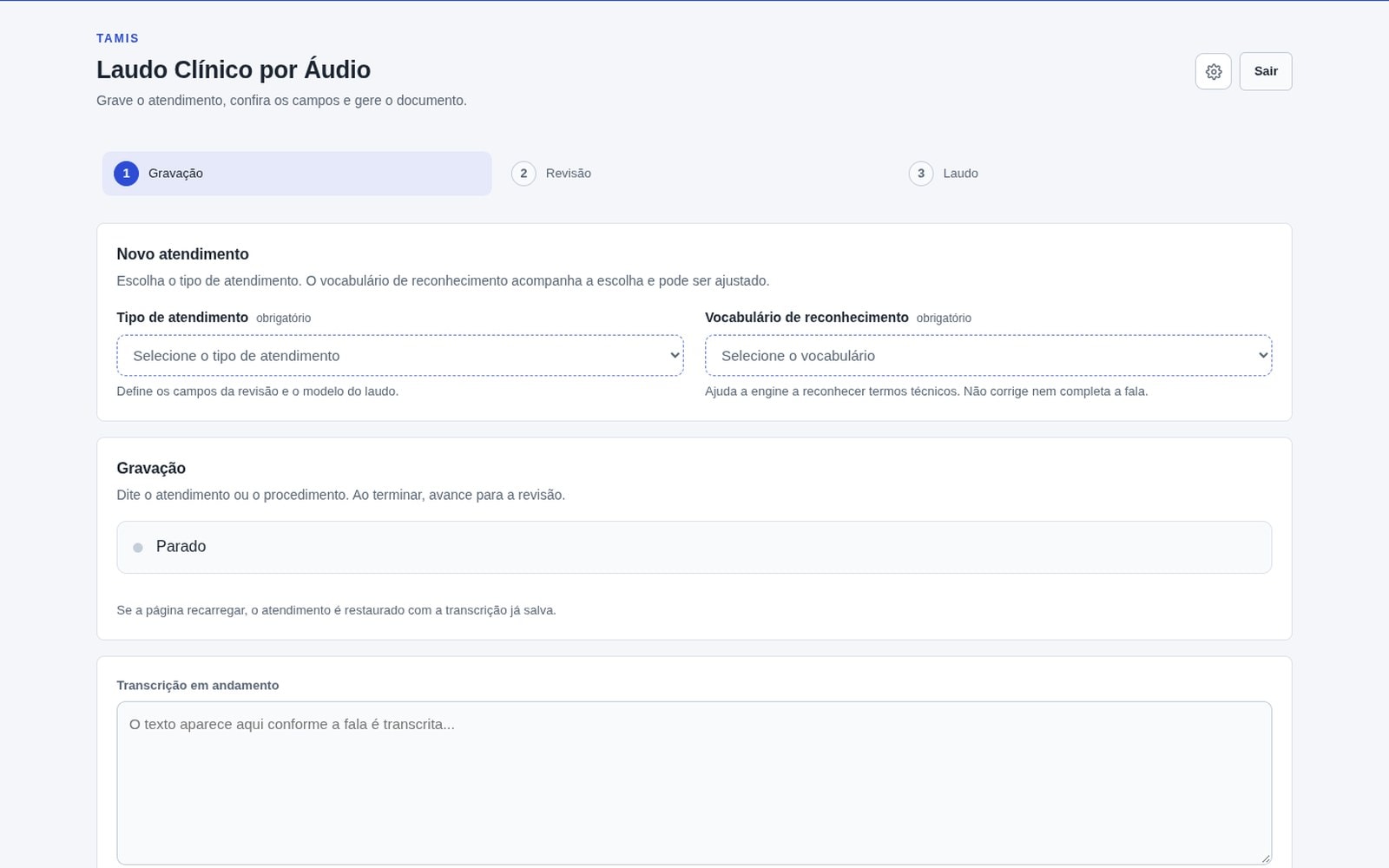Open the Tipo de atendimento dropdown
The height and width of the screenshot is (868, 1389).
tap(400, 356)
